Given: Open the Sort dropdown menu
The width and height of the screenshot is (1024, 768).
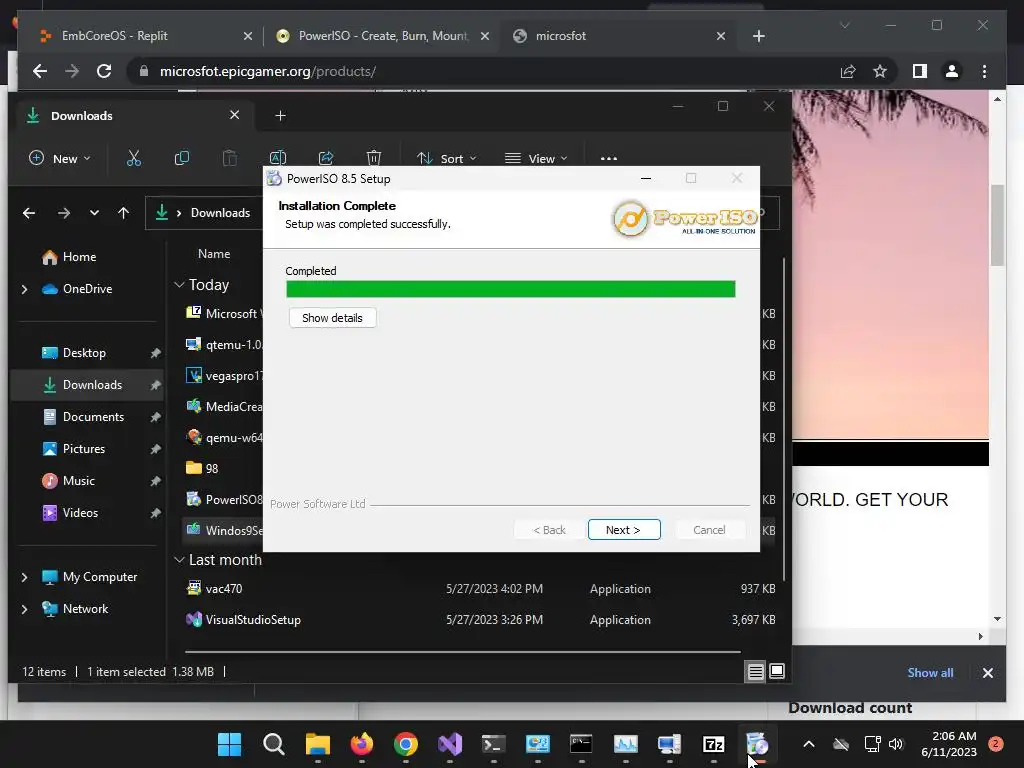Looking at the screenshot, I should coord(447,158).
